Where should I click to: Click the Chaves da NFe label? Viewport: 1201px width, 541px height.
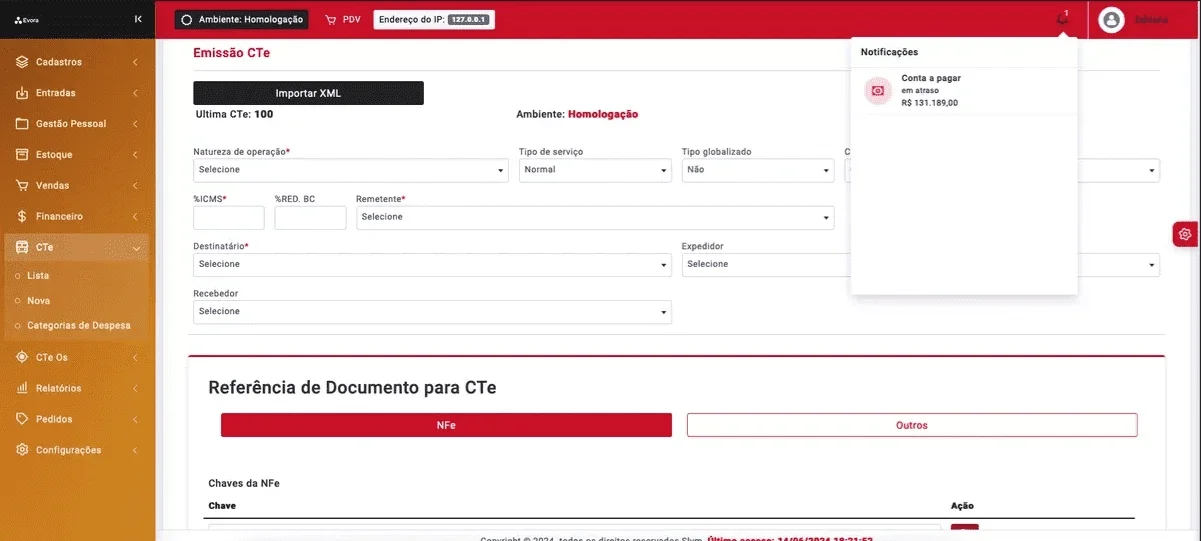click(x=244, y=484)
